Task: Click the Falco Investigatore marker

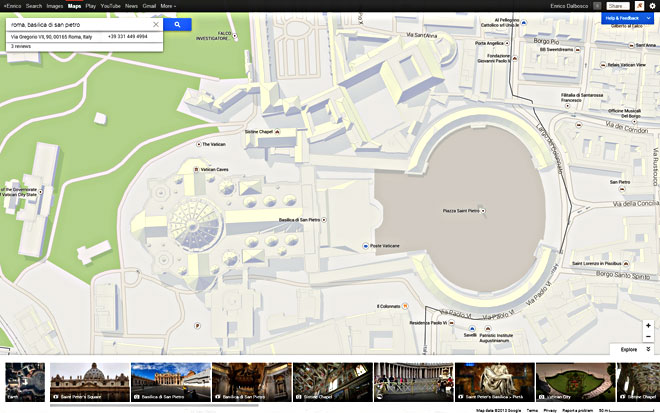Action: (235, 36)
